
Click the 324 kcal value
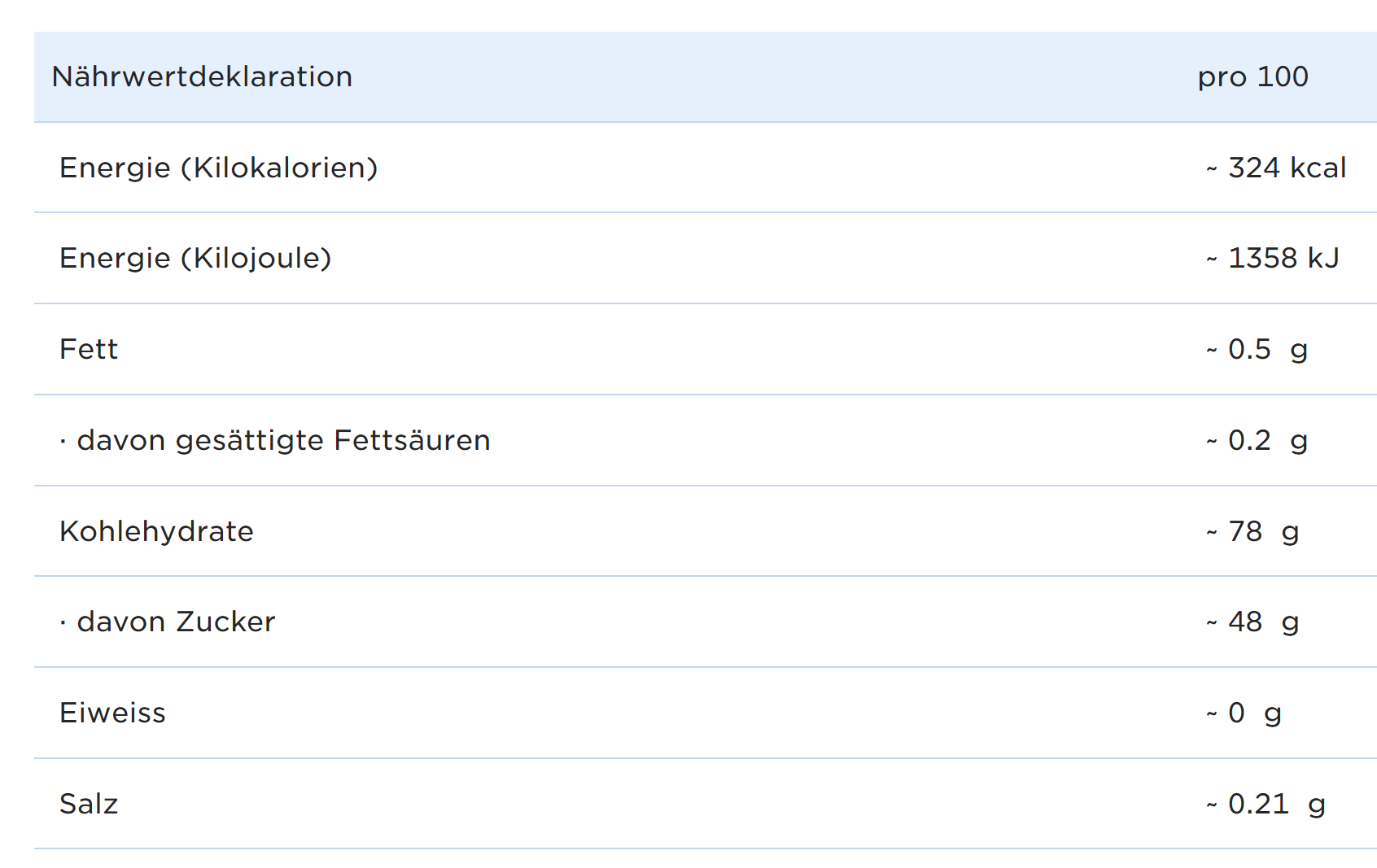(1286, 168)
